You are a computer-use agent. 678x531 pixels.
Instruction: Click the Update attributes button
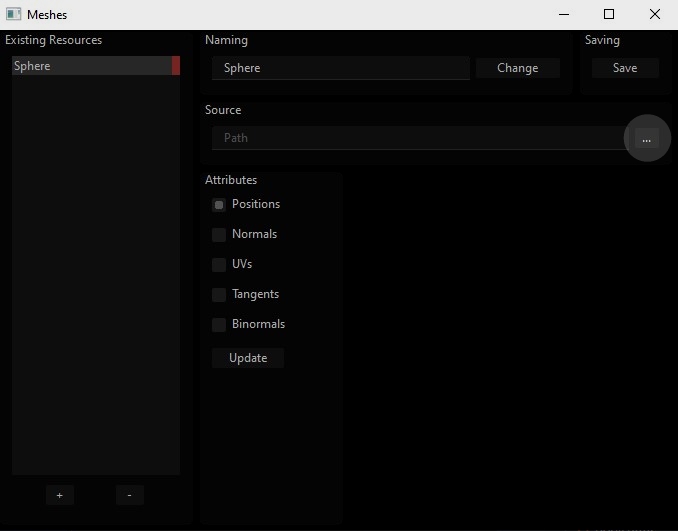pyautogui.click(x=248, y=358)
